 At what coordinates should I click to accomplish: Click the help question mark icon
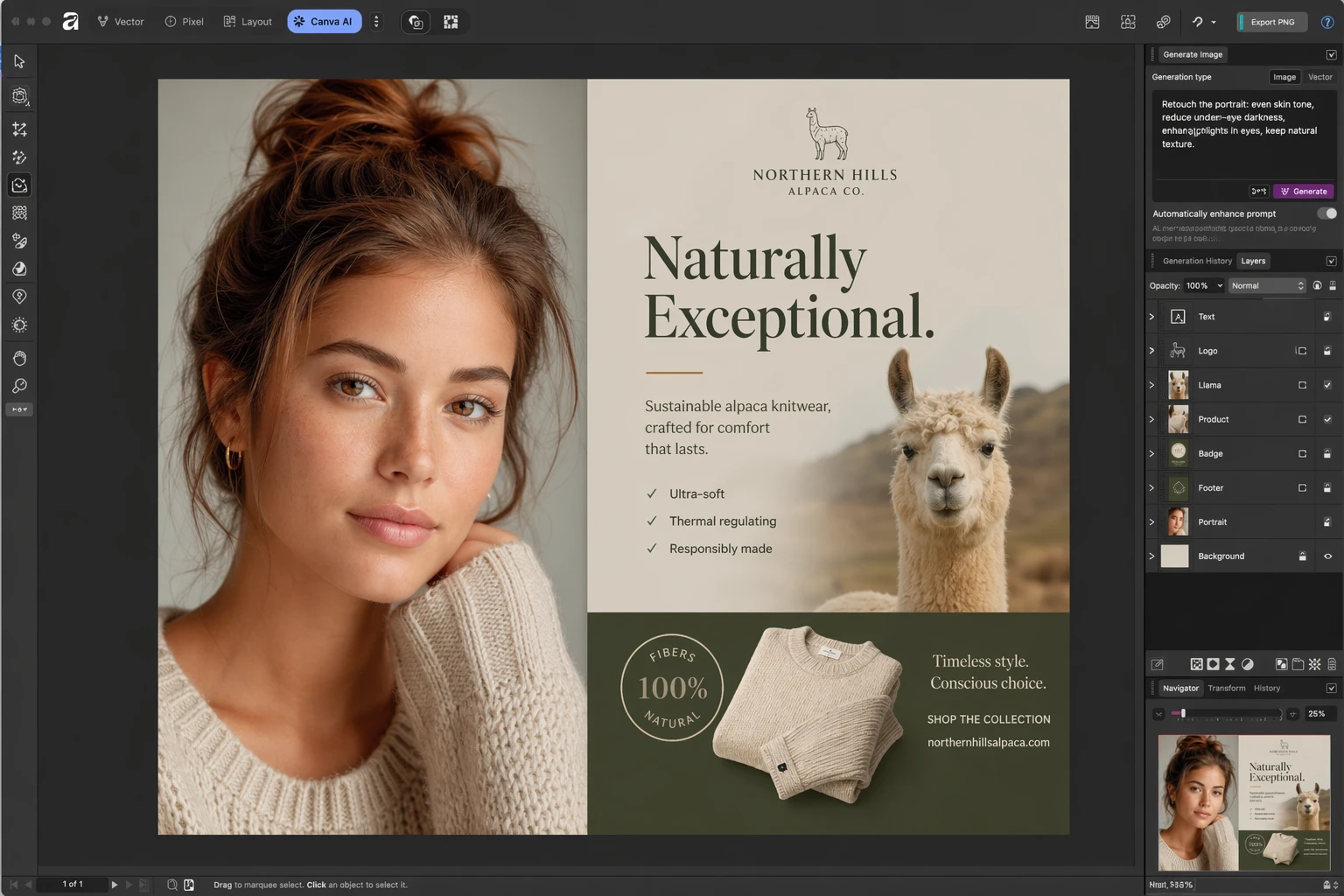click(1326, 22)
